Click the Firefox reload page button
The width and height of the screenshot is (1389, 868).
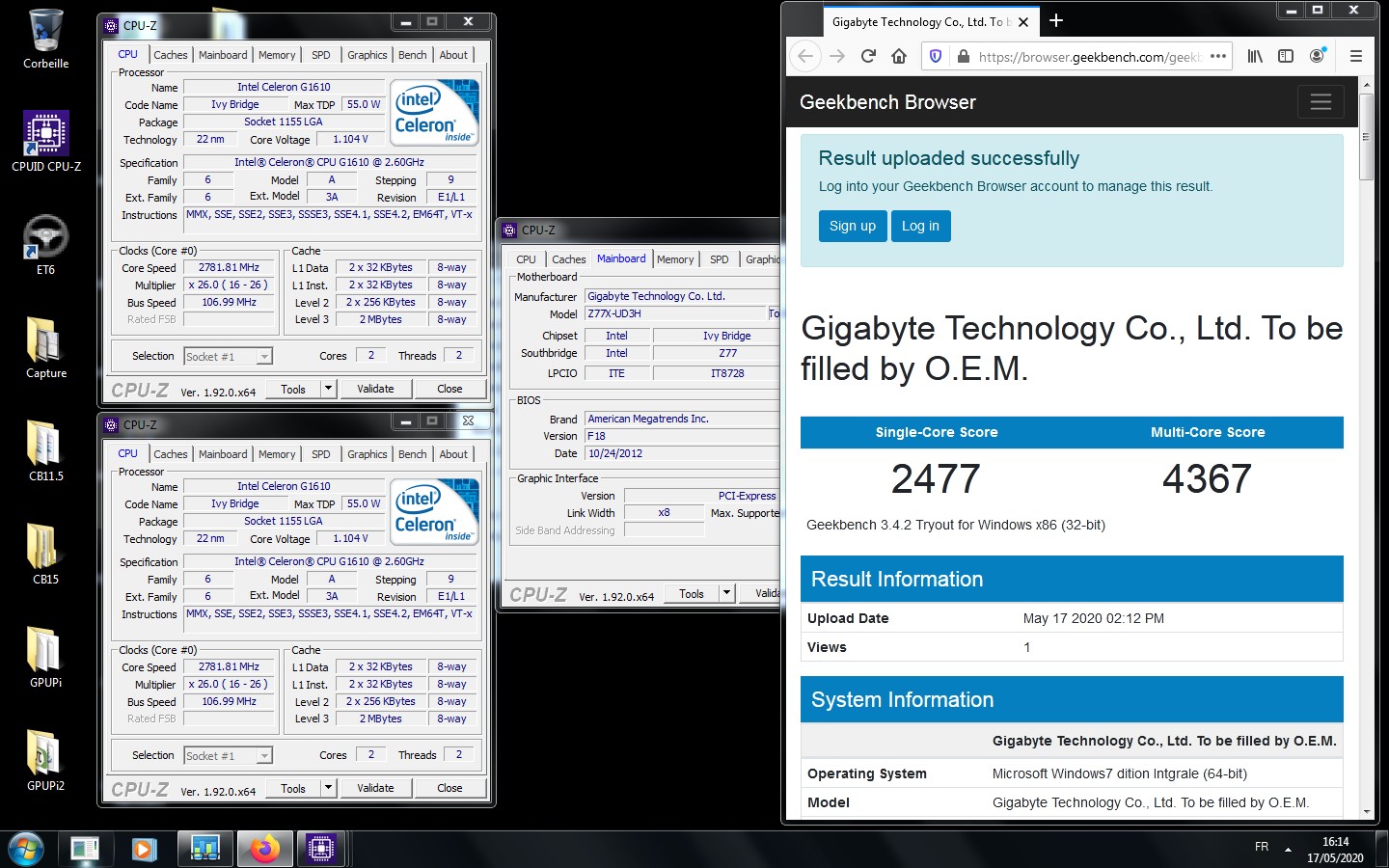click(x=868, y=56)
